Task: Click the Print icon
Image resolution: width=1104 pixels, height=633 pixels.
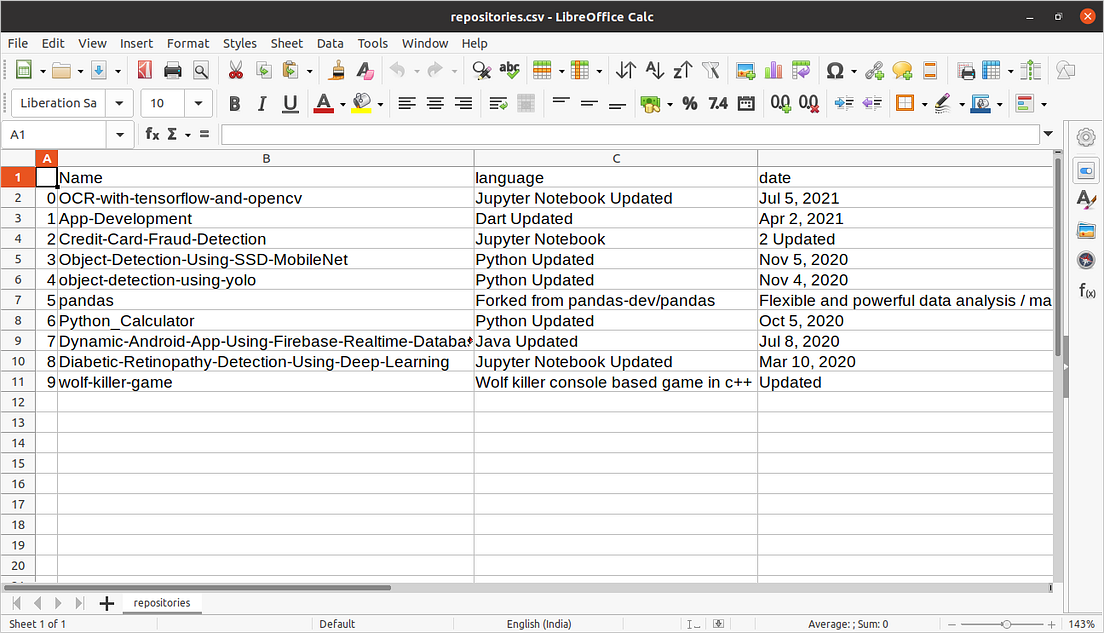Action: [x=172, y=70]
